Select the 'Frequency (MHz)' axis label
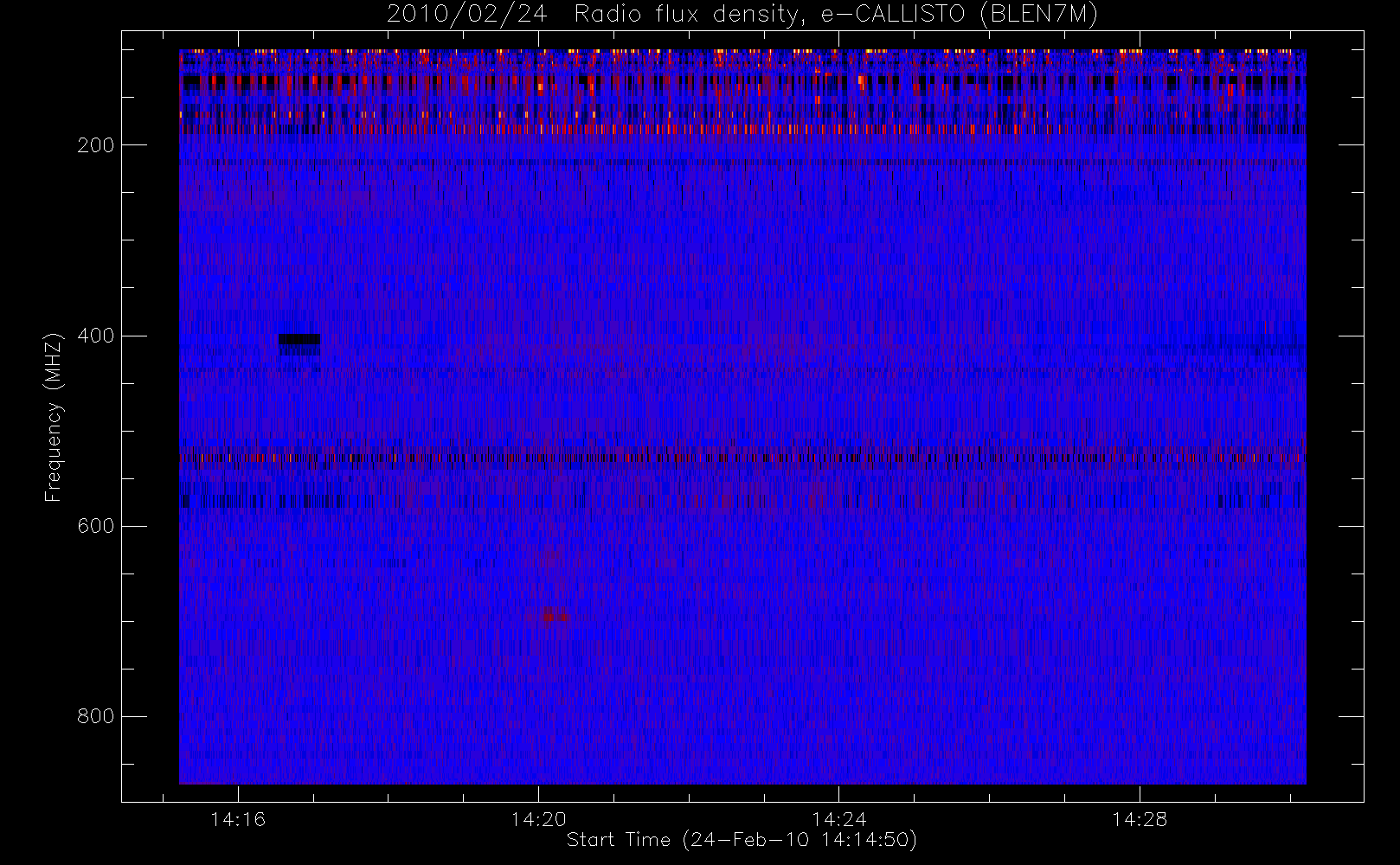The width and height of the screenshot is (1400, 865). 54,417
